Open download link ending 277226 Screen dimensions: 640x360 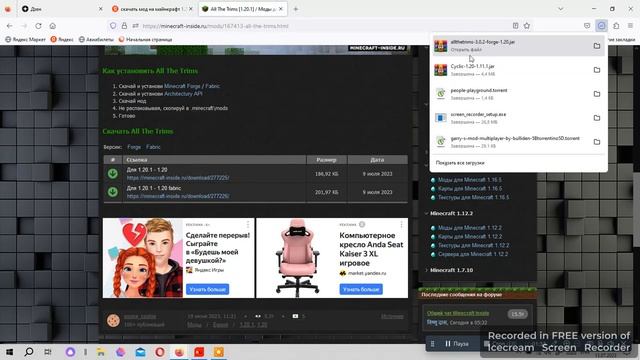pyautogui.click(x=178, y=196)
